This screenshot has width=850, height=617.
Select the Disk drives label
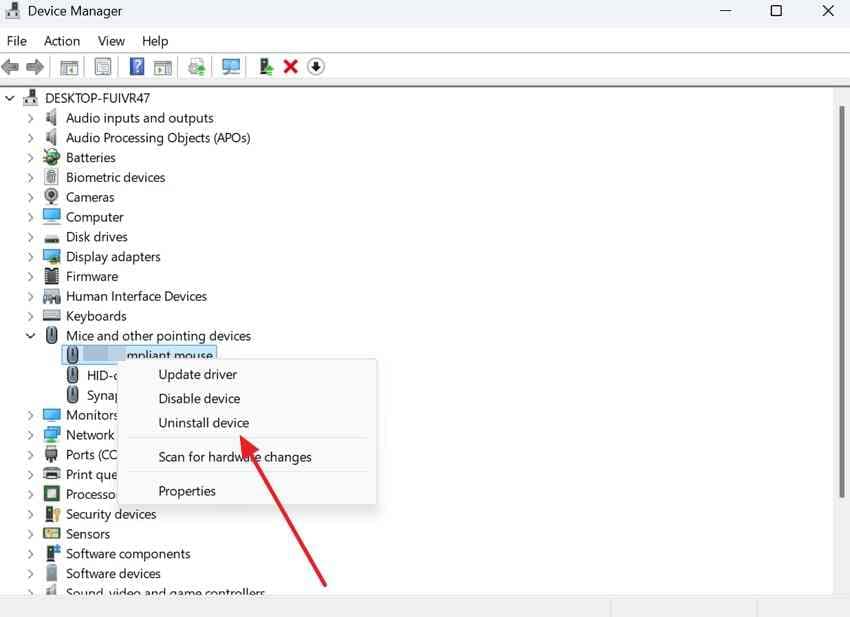coord(96,237)
